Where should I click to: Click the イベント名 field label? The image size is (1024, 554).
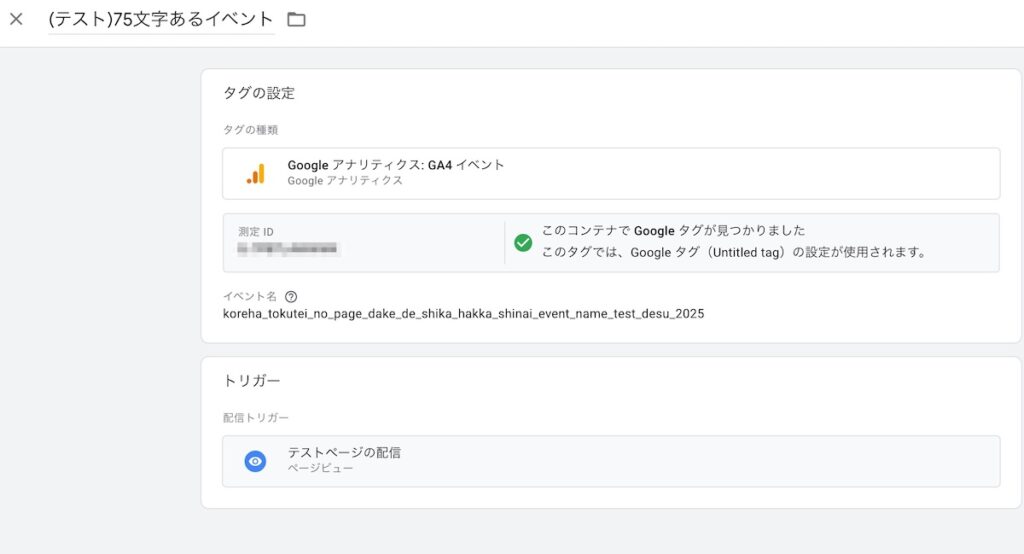pyautogui.click(x=250, y=296)
